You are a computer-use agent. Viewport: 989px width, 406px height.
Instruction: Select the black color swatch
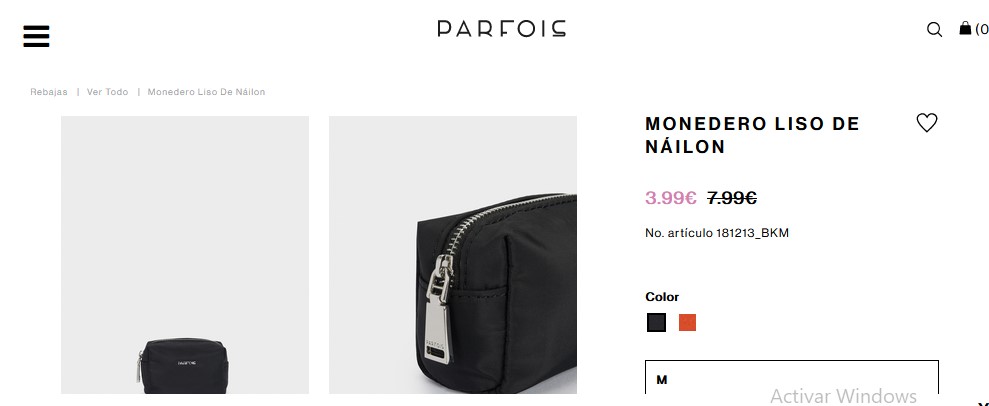click(656, 323)
